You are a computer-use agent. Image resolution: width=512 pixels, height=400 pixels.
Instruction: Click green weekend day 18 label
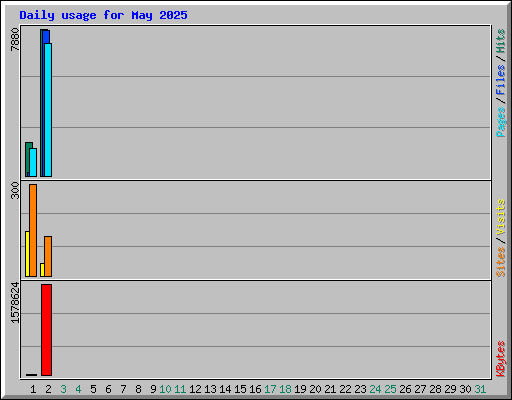(x=285, y=389)
